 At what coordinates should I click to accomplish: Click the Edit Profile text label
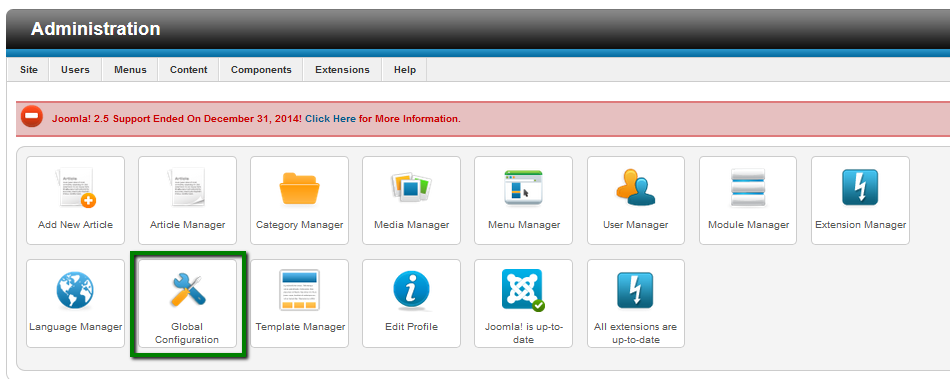pyautogui.click(x=411, y=327)
